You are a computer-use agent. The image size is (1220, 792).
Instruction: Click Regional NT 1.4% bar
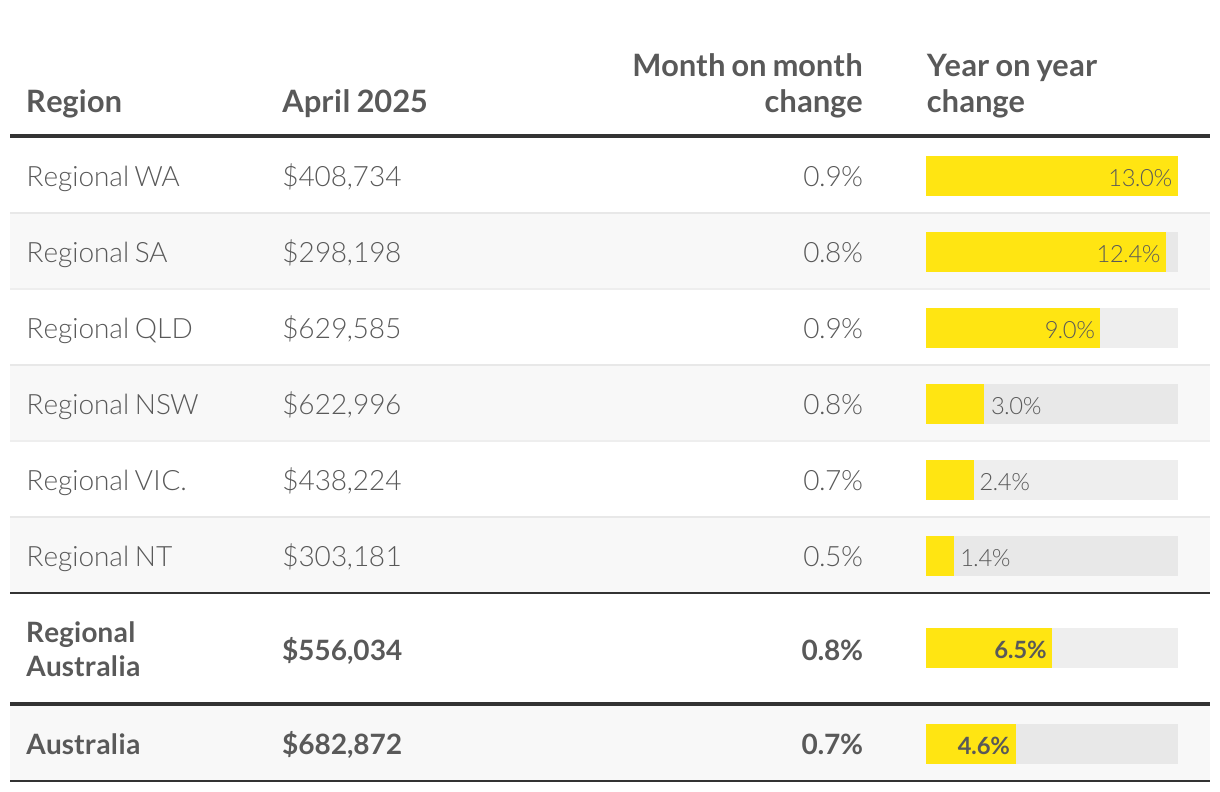pos(940,557)
